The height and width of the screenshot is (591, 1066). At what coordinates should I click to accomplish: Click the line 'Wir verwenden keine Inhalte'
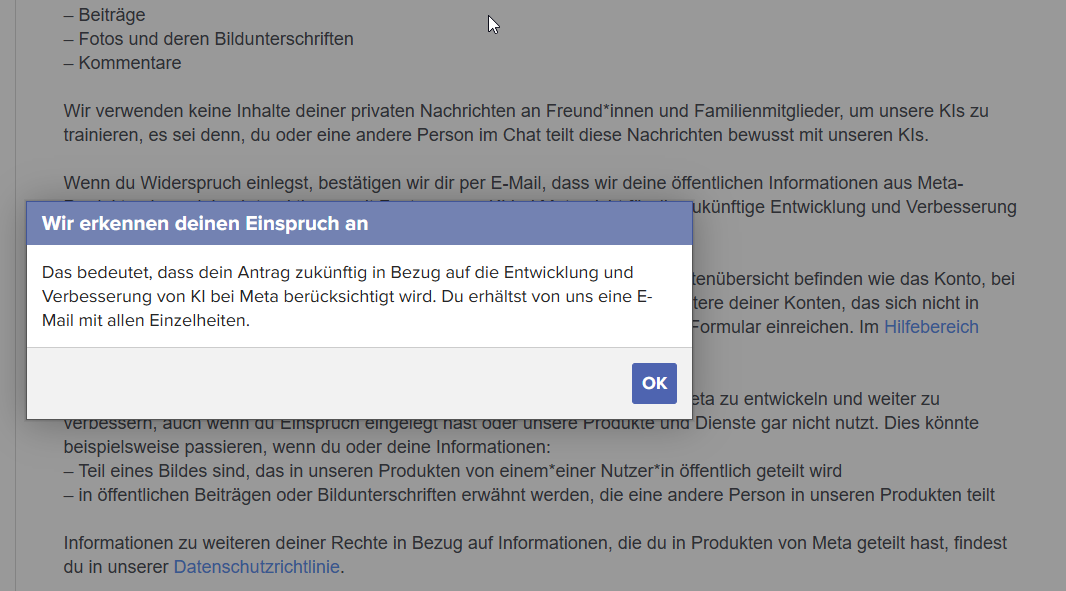coord(525,111)
